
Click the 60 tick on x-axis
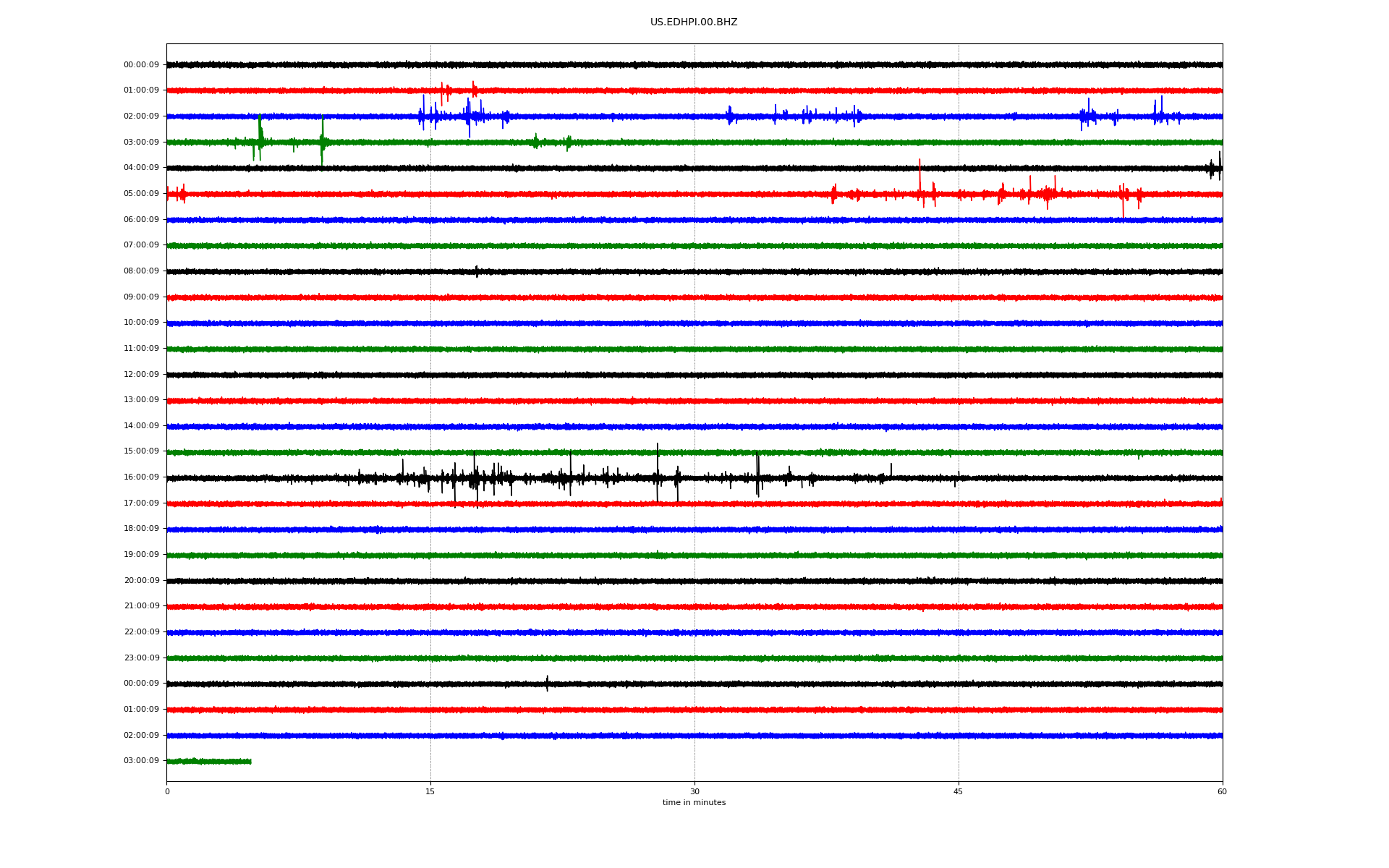(x=1222, y=791)
